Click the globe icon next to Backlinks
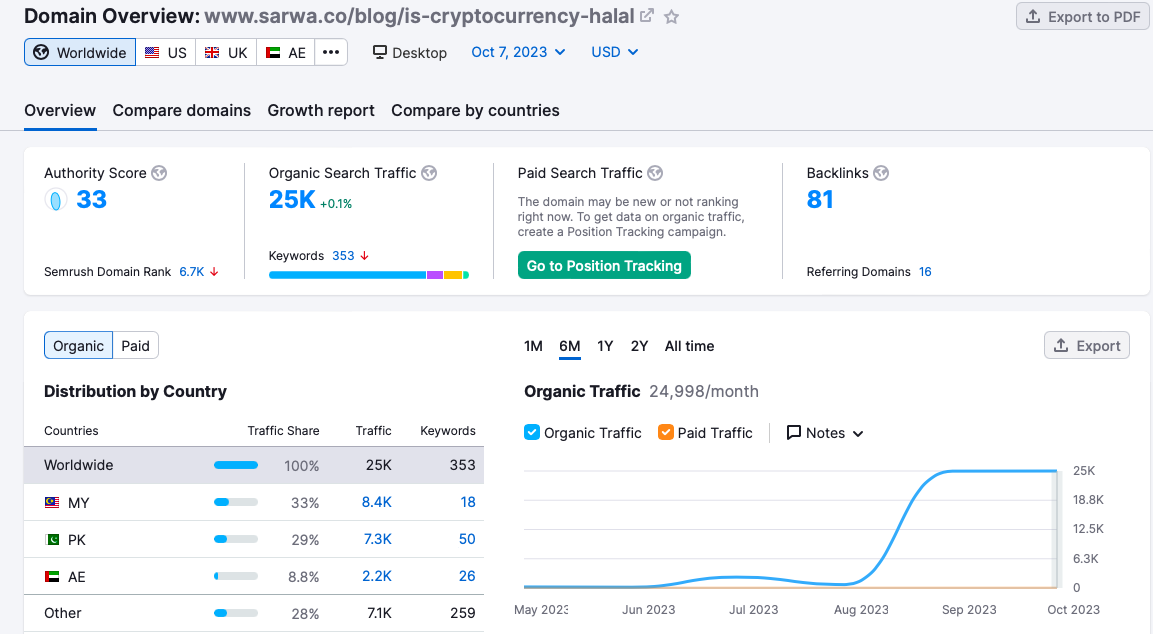The height and width of the screenshot is (634, 1153). coord(881,173)
